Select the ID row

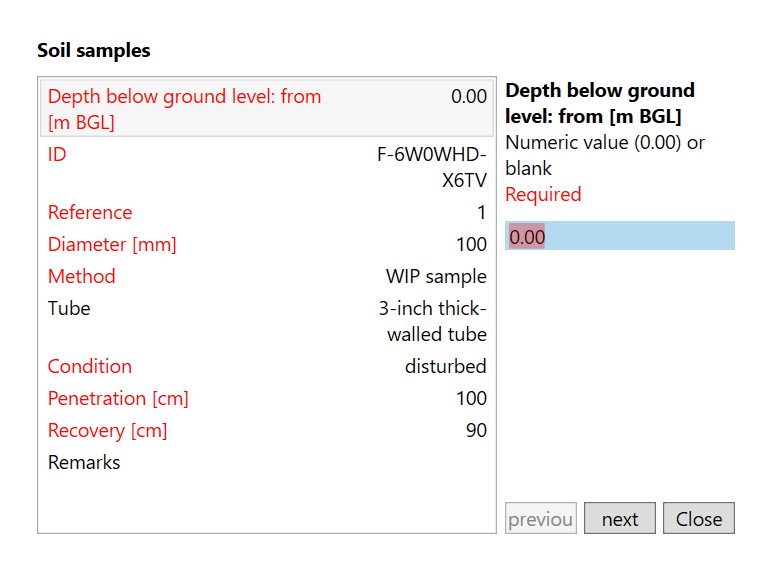pyautogui.click(x=267, y=167)
